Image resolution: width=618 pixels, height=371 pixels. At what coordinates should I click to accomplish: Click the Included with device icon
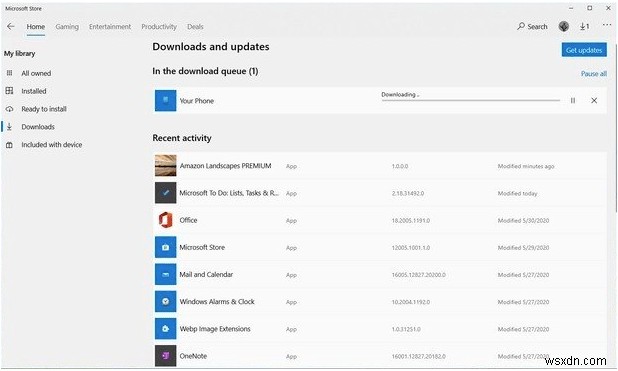(9, 145)
